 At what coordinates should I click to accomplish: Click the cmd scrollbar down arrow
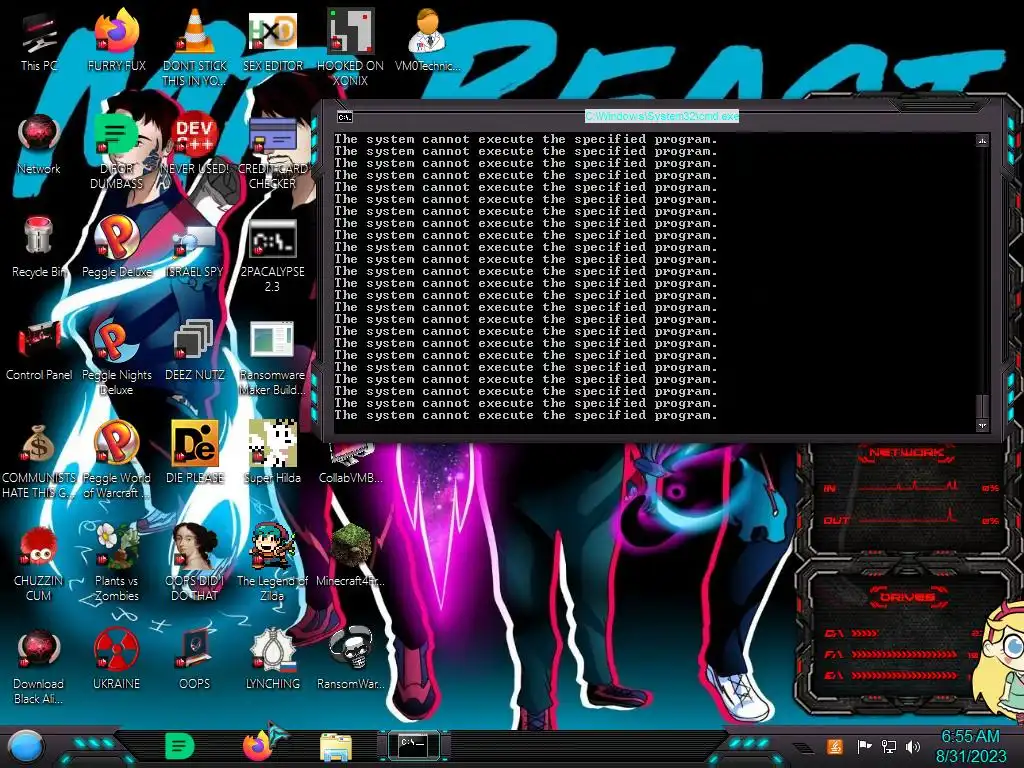[x=982, y=425]
